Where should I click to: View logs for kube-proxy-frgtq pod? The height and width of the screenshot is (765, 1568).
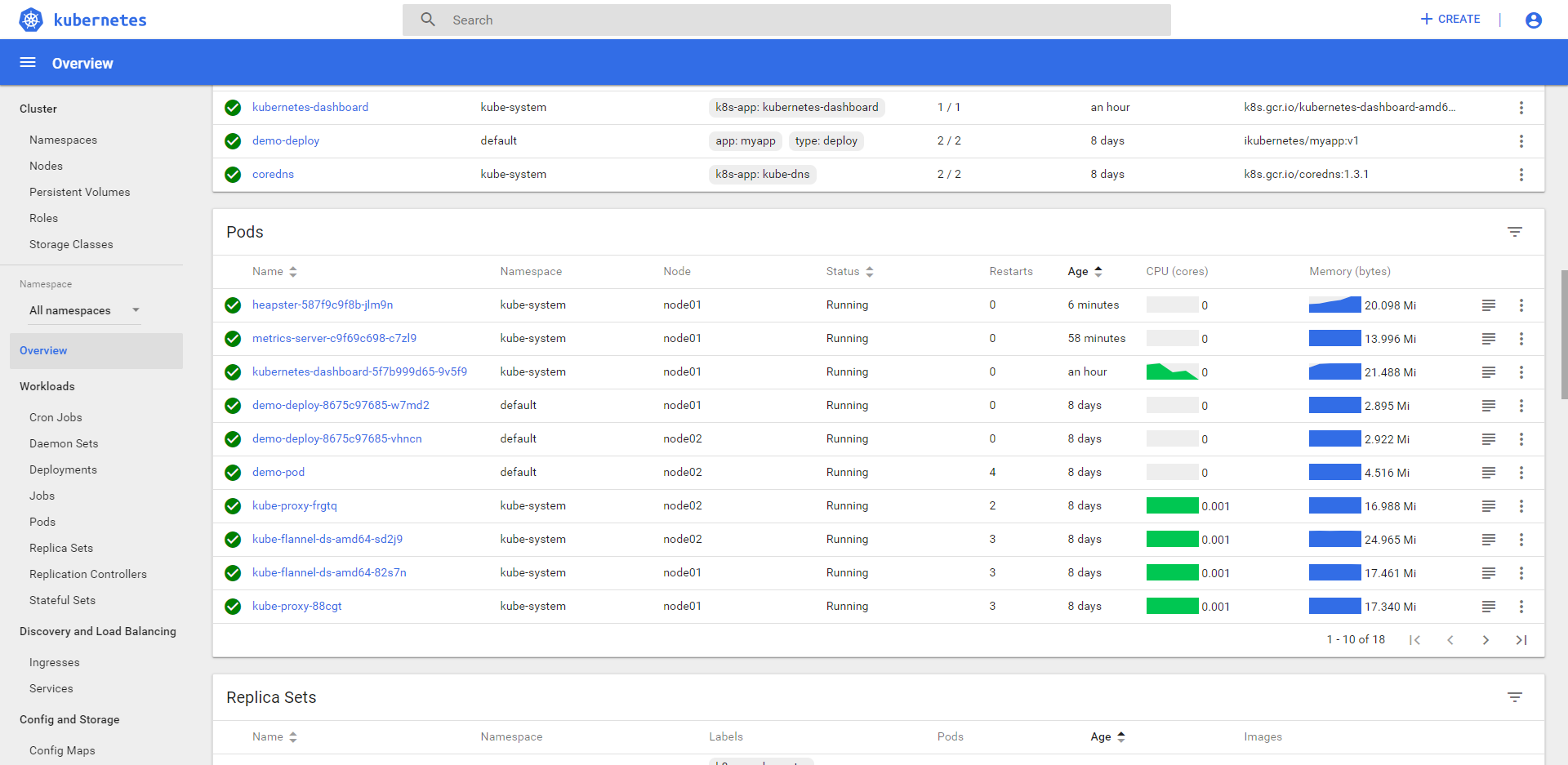coord(1489,506)
